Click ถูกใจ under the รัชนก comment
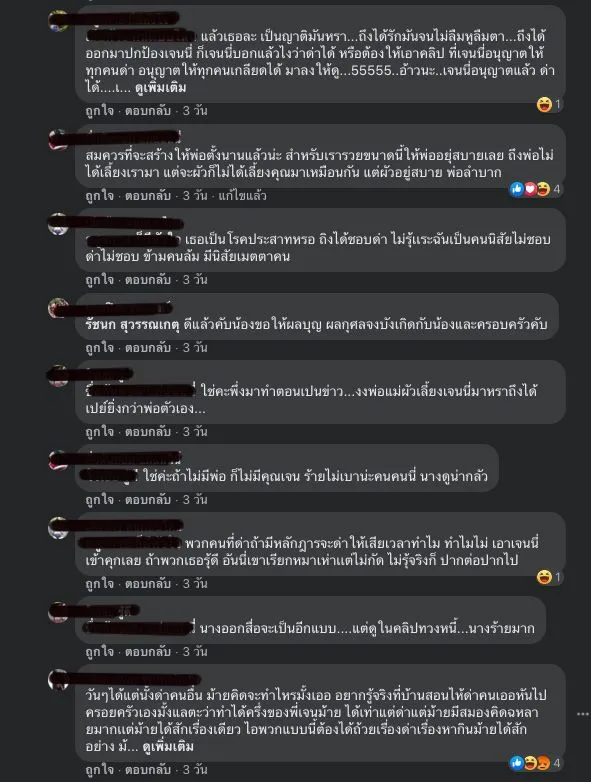This screenshot has height=782, width=591. tap(99, 348)
